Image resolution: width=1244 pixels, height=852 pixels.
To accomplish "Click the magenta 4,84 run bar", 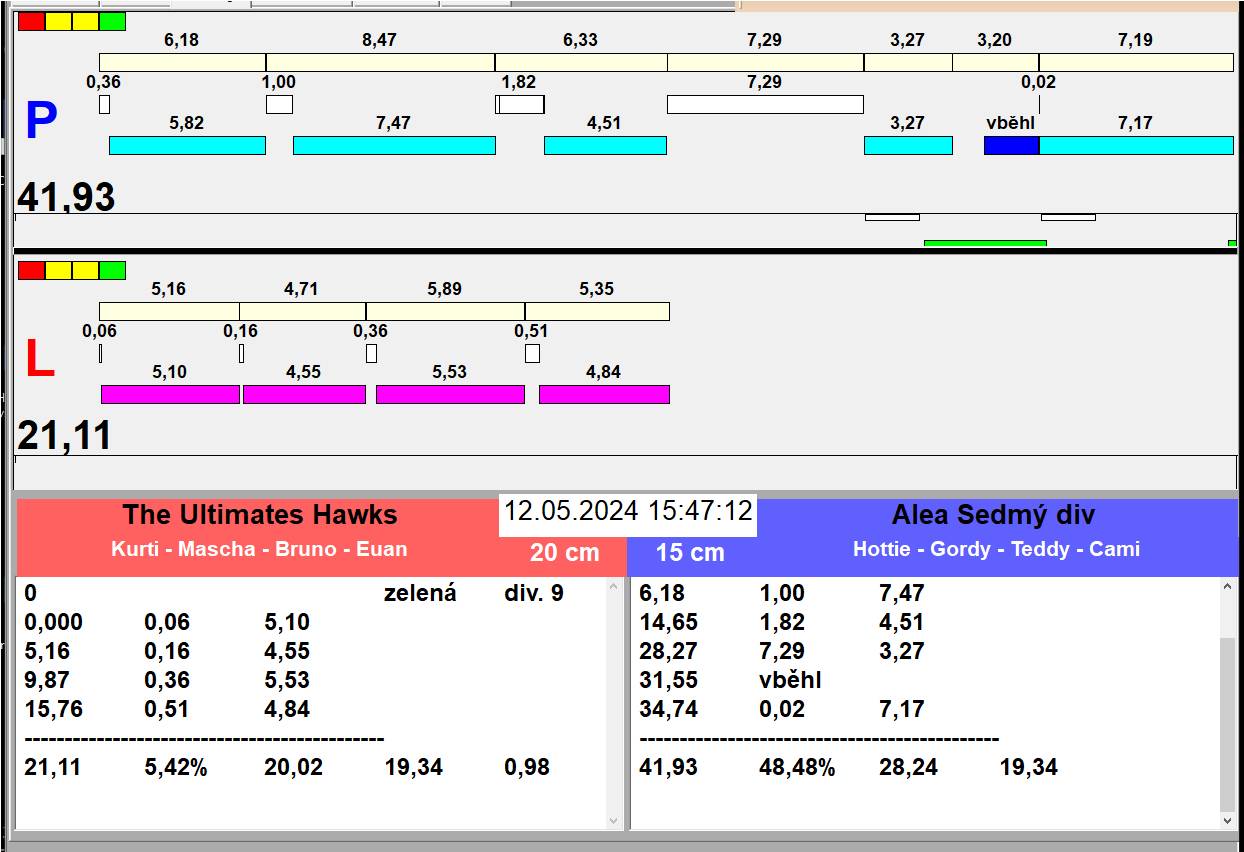I will (604, 394).
